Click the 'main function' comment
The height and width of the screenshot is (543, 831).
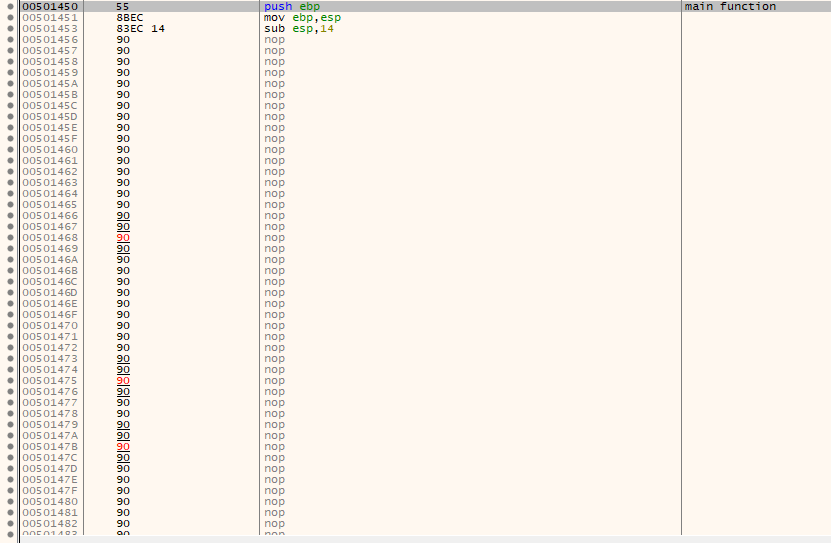[730, 6]
